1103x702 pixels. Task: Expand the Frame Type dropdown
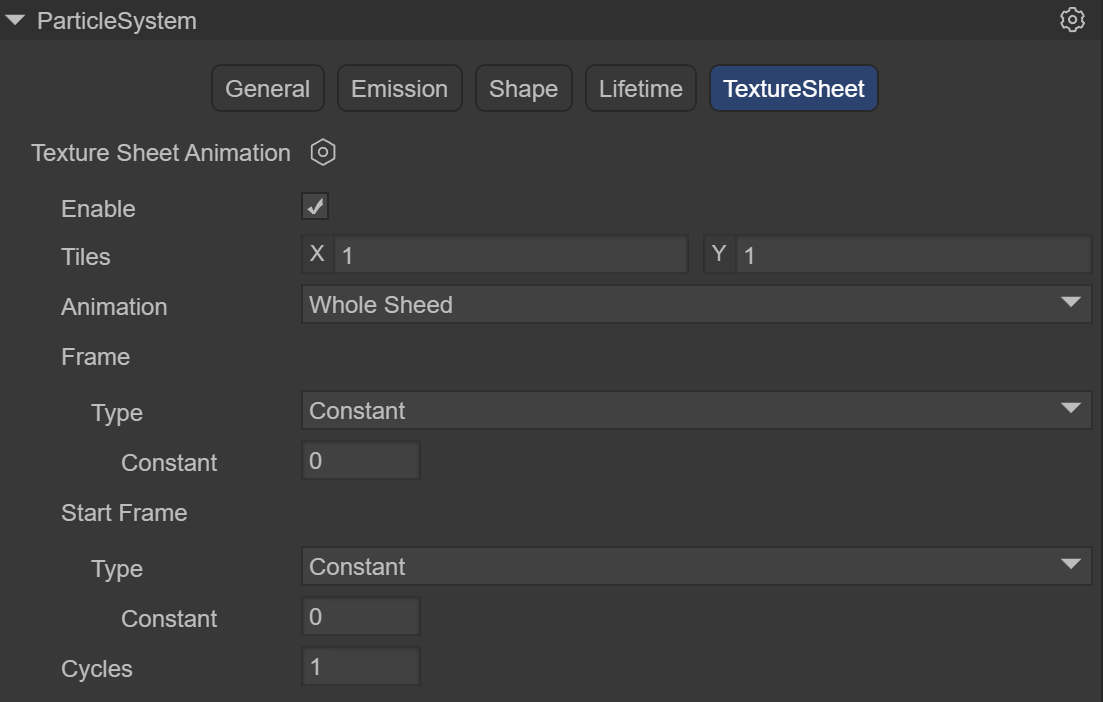(696, 410)
